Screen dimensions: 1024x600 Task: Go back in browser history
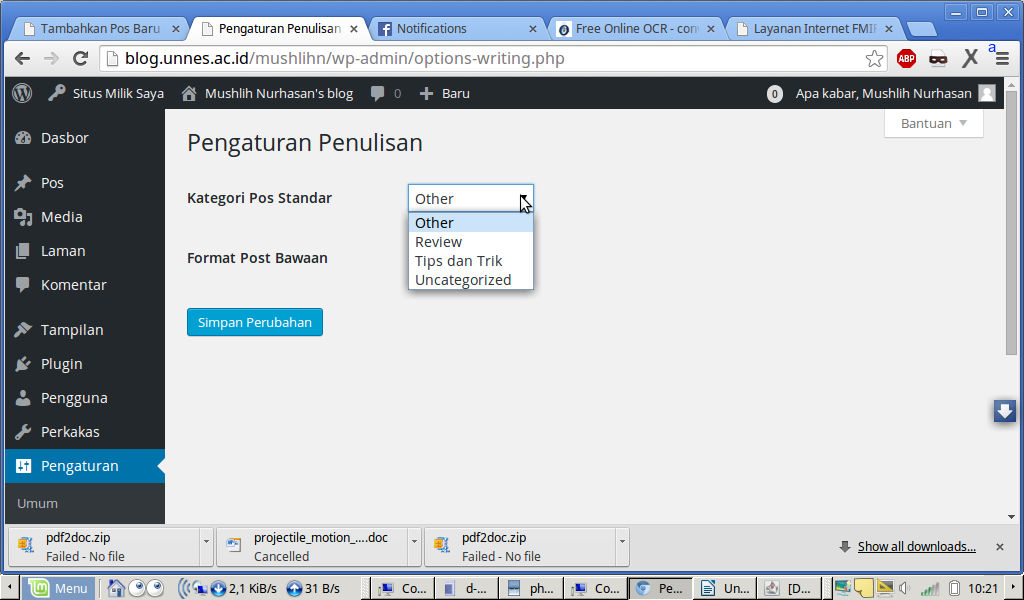pos(22,59)
